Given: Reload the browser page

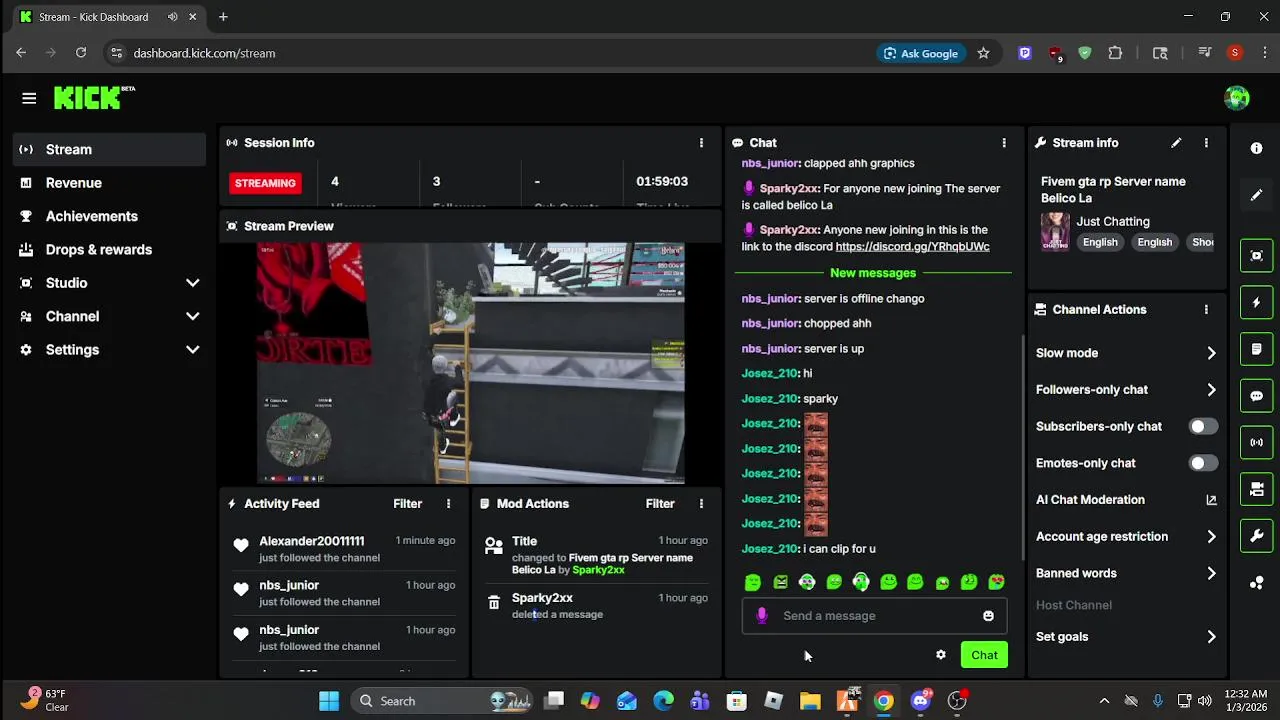Looking at the screenshot, I should tap(81, 53).
